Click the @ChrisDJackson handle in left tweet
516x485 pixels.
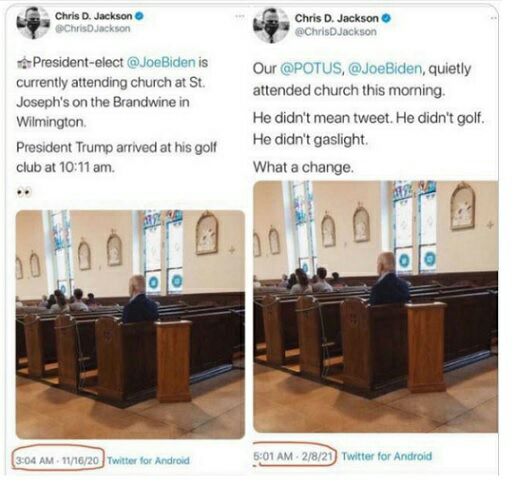[x=92, y=29]
